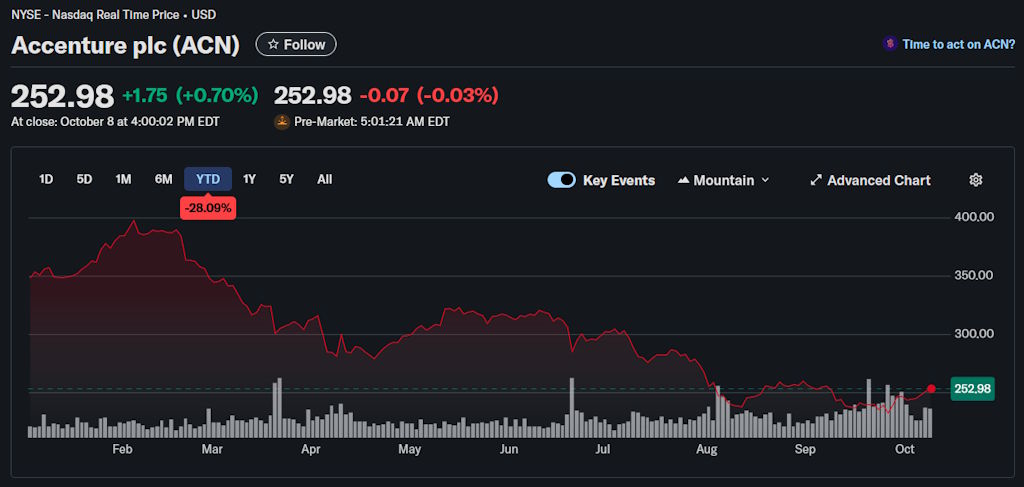Viewport: 1024px width, 487px height.
Task: Click the -28.09% YTD change badge
Action: tap(208, 208)
